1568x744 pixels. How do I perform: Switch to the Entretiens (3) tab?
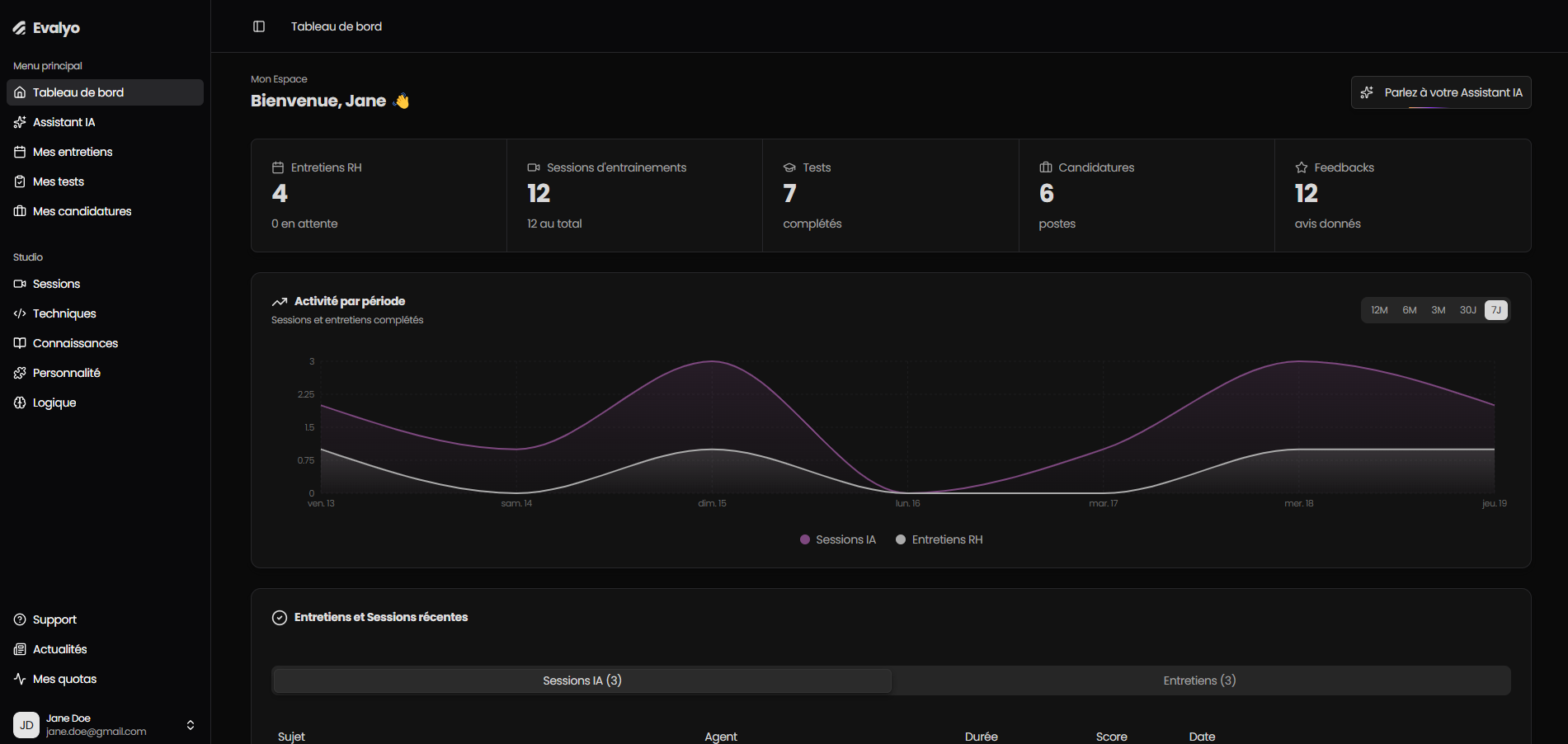click(1199, 680)
